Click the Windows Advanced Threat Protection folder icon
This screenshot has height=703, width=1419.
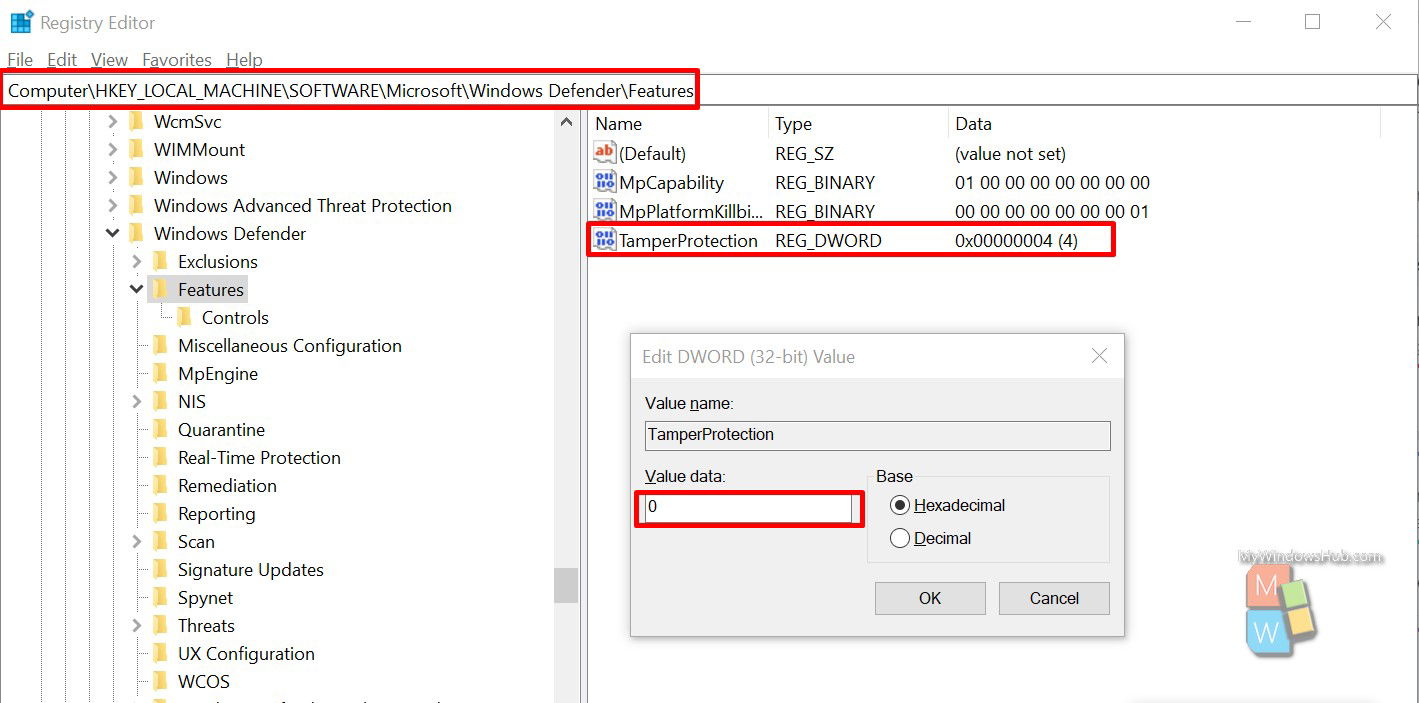(136, 206)
